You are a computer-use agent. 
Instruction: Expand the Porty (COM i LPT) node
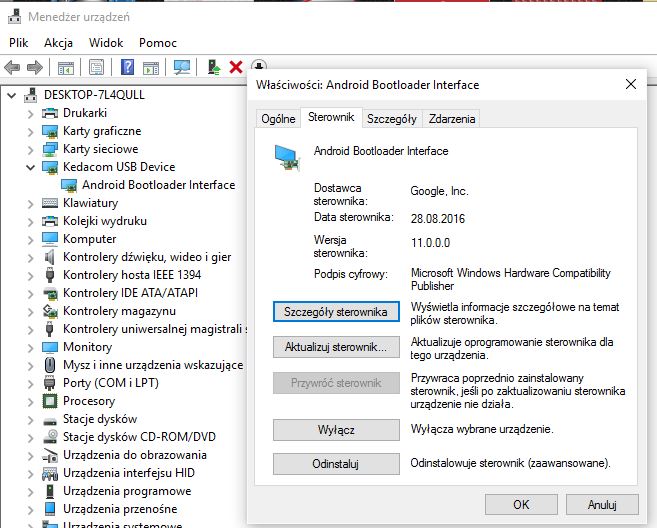click(30, 383)
